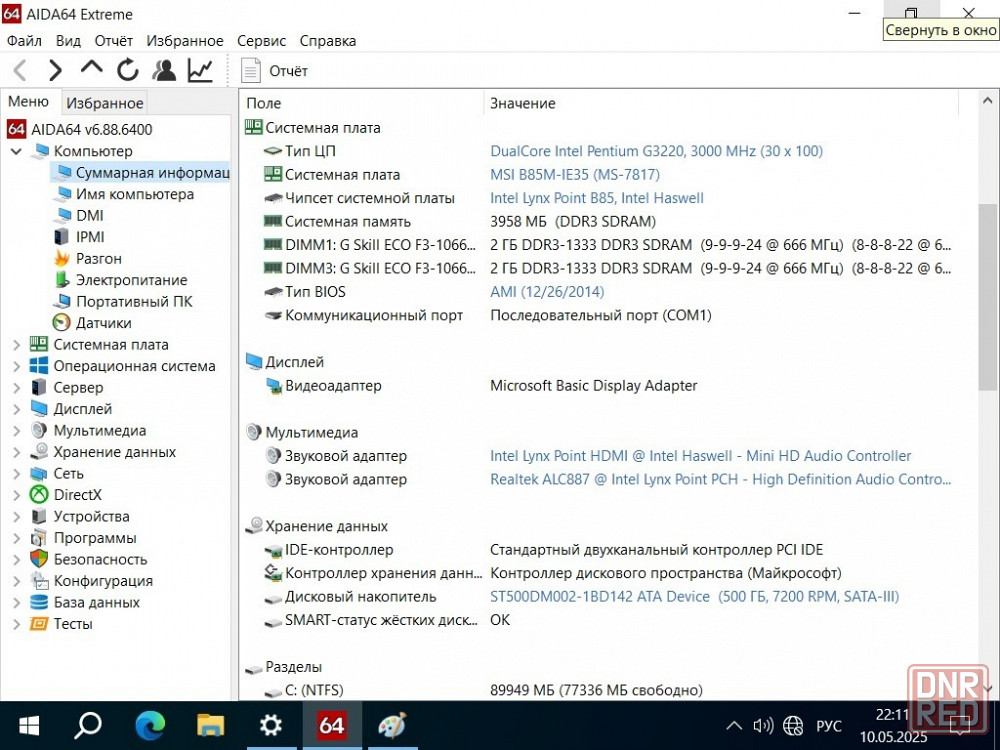1000x750 pixels.
Task: Click the DirectX Xbox icon in the tree
Action: [39, 495]
